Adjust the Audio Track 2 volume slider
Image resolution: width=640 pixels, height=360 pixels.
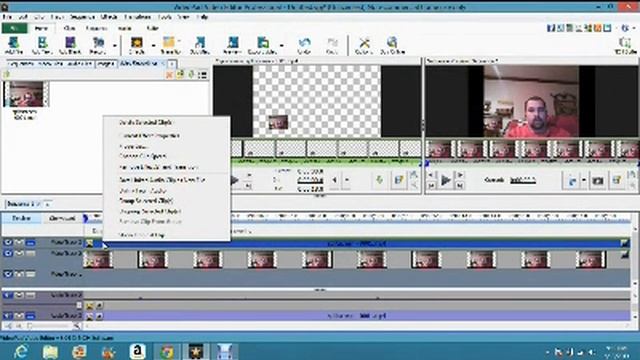(42, 305)
